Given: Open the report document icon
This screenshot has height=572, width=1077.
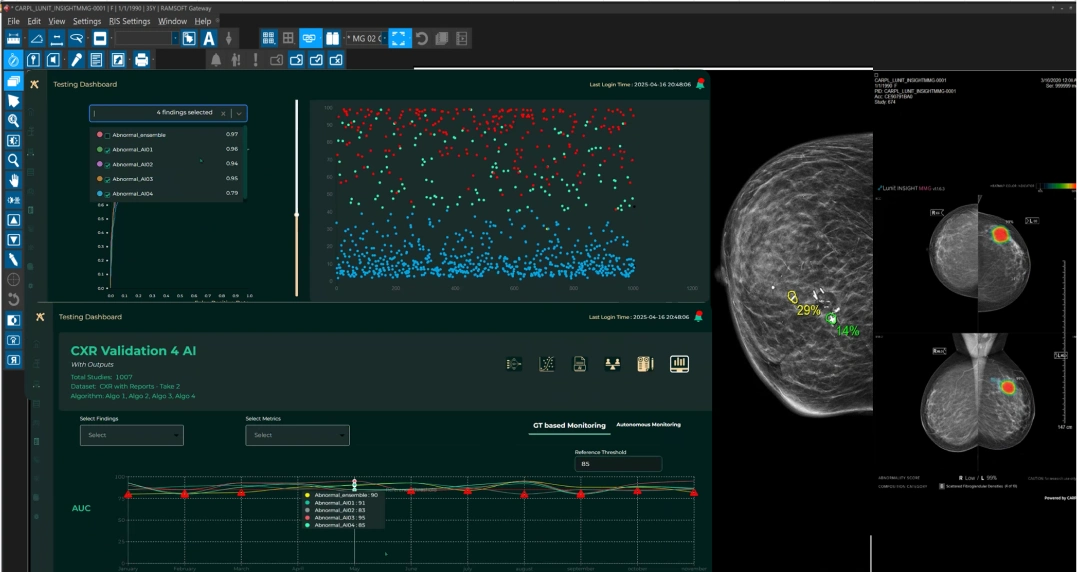Looking at the screenshot, I should tap(96, 60).
